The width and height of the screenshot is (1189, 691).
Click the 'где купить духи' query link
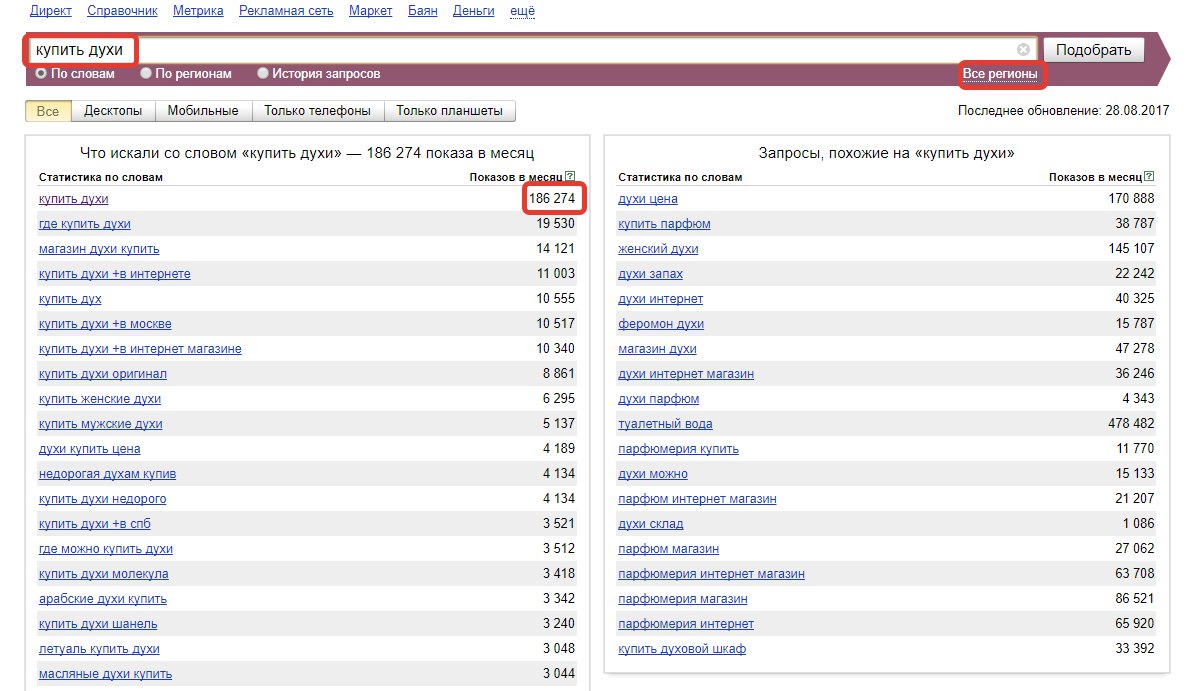pyautogui.click(x=84, y=224)
